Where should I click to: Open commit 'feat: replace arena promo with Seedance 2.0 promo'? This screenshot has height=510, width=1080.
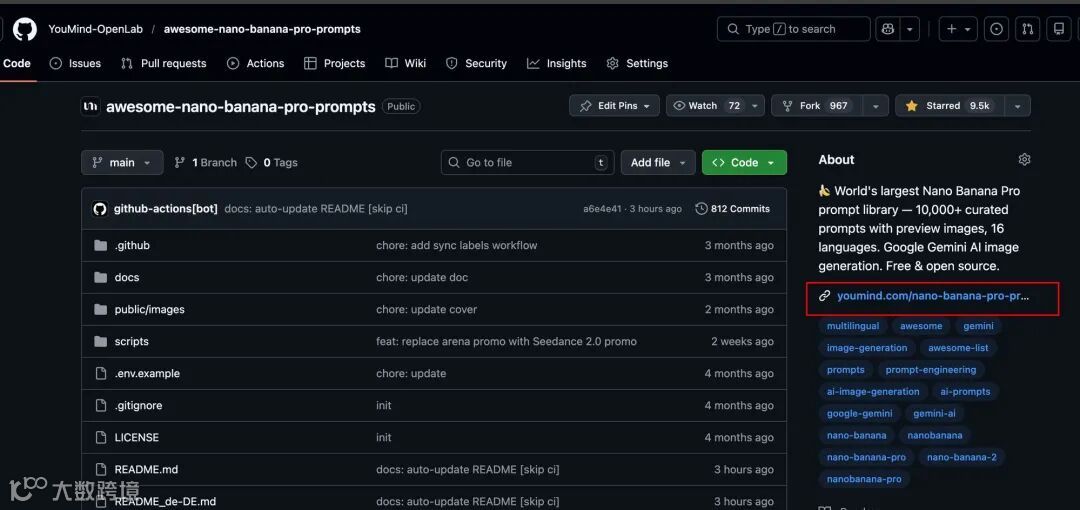506,342
